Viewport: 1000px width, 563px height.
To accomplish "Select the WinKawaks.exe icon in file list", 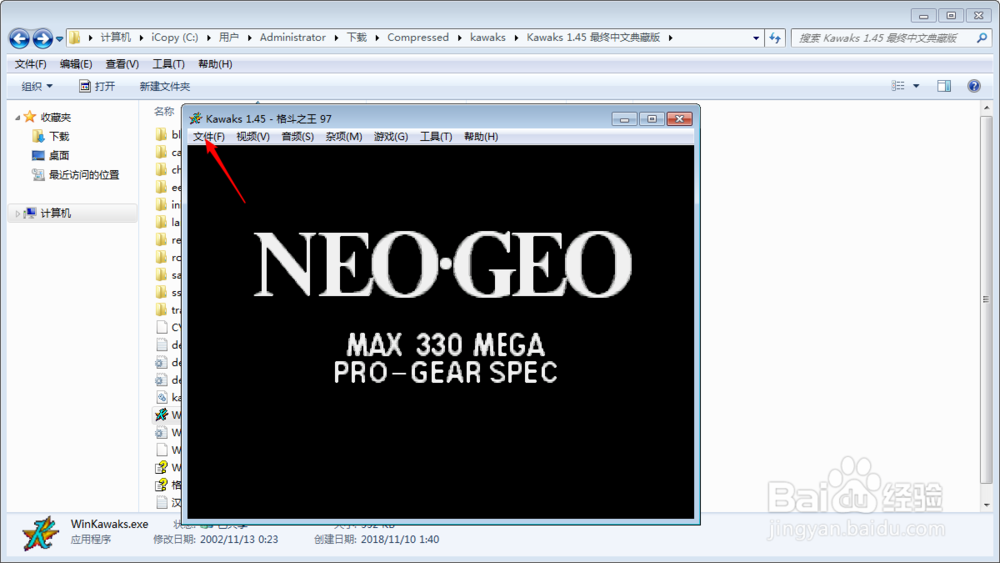I will (x=161, y=415).
